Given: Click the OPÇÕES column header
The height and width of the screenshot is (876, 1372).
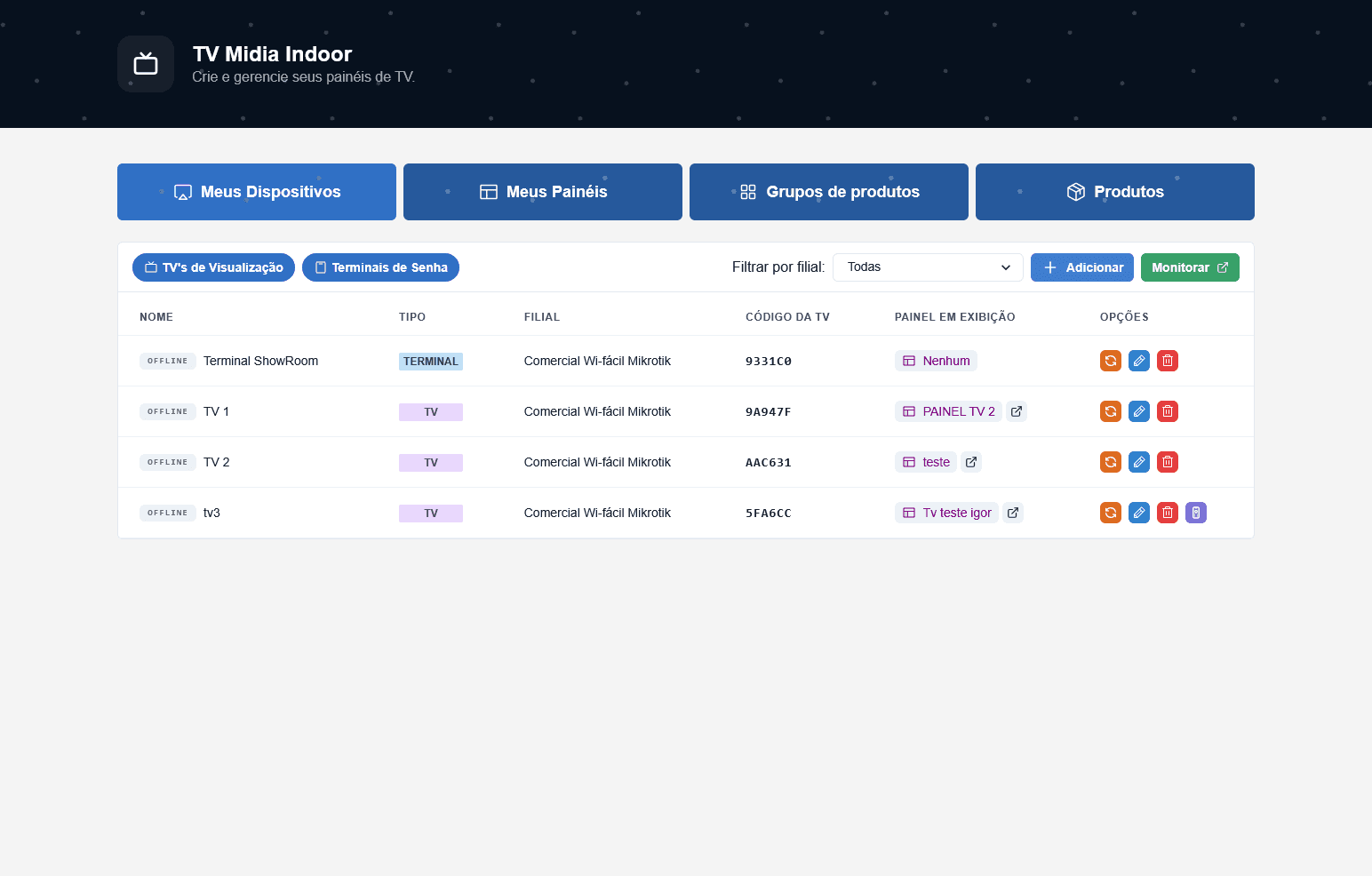Looking at the screenshot, I should click(x=1124, y=317).
